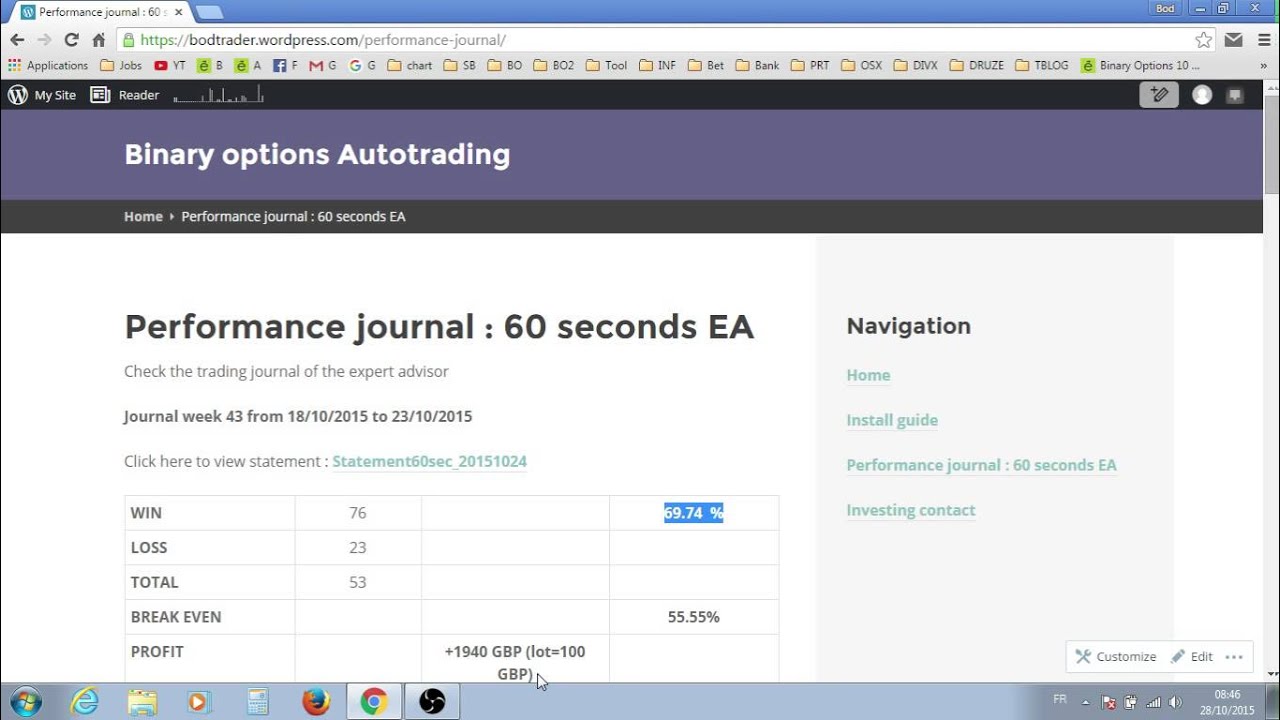Launch Internet Explorer from the taskbar

(85, 702)
